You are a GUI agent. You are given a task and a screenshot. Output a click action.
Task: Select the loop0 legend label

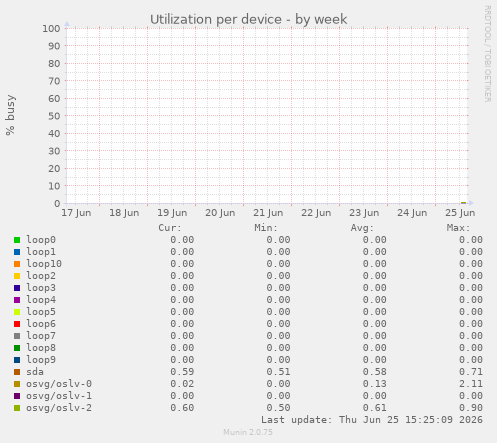41,240
